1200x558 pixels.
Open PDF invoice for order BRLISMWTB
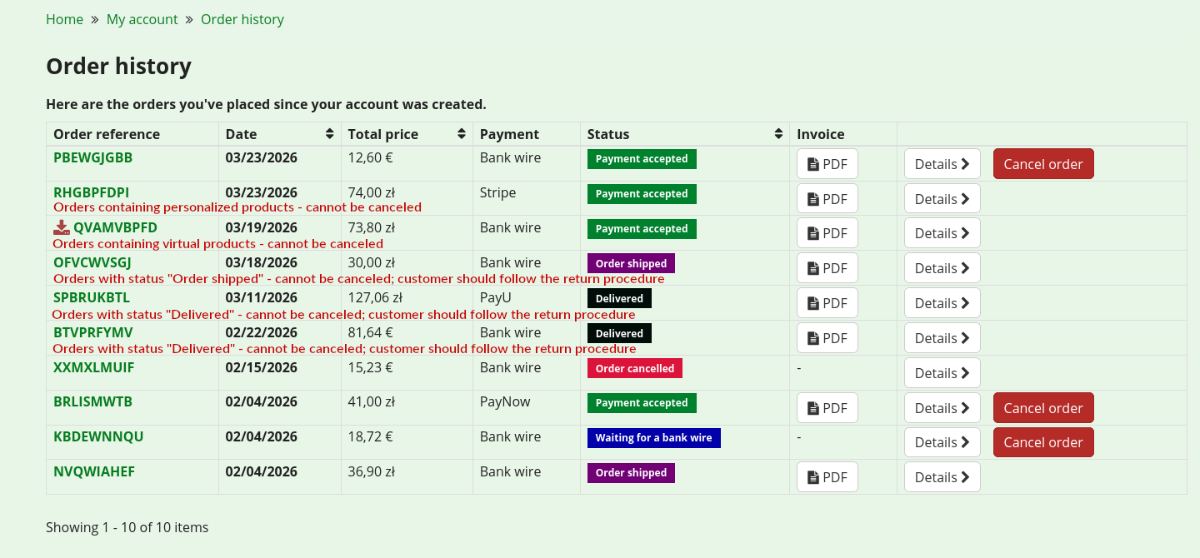pos(827,408)
